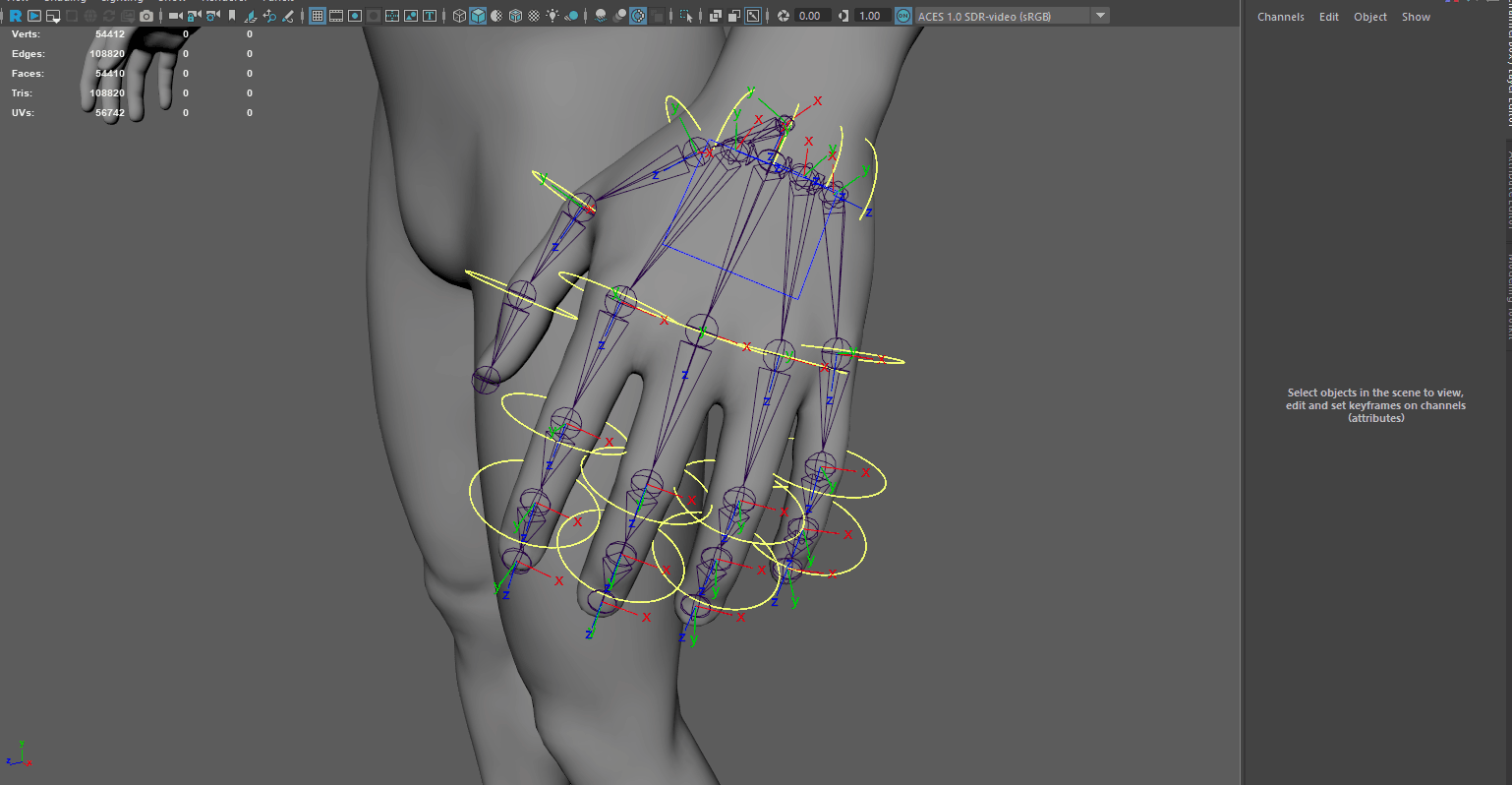Click the 'UVs:' HUD label
1512x785 pixels.
tap(23, 113)
